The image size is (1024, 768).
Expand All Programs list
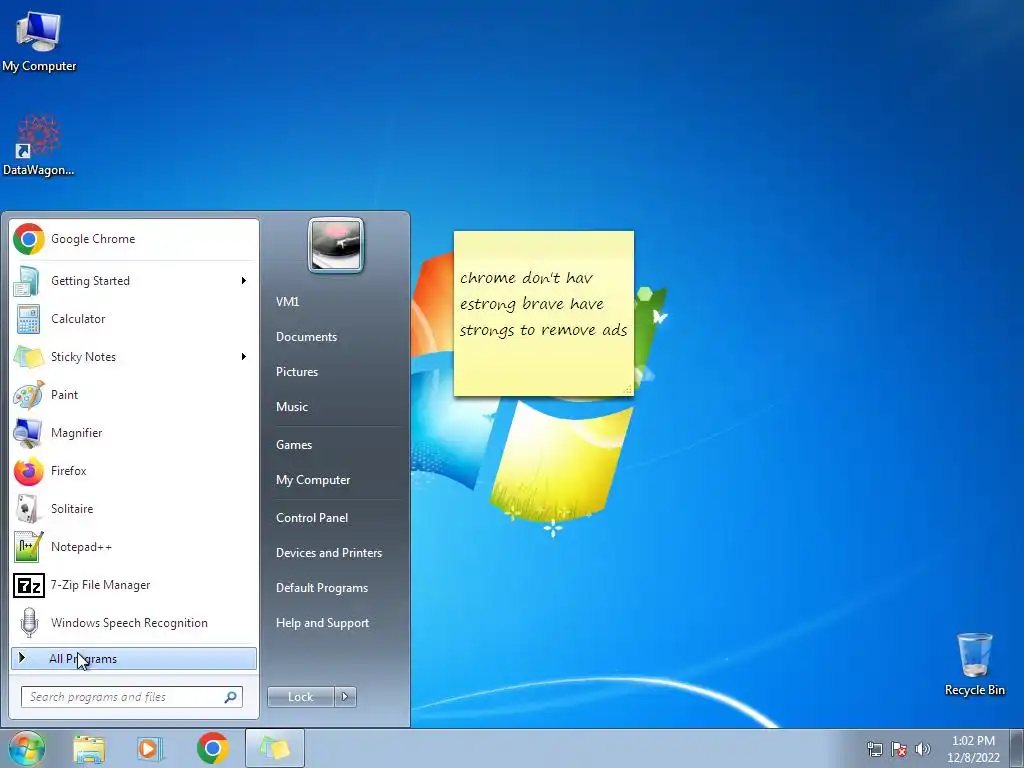[134, 658]
